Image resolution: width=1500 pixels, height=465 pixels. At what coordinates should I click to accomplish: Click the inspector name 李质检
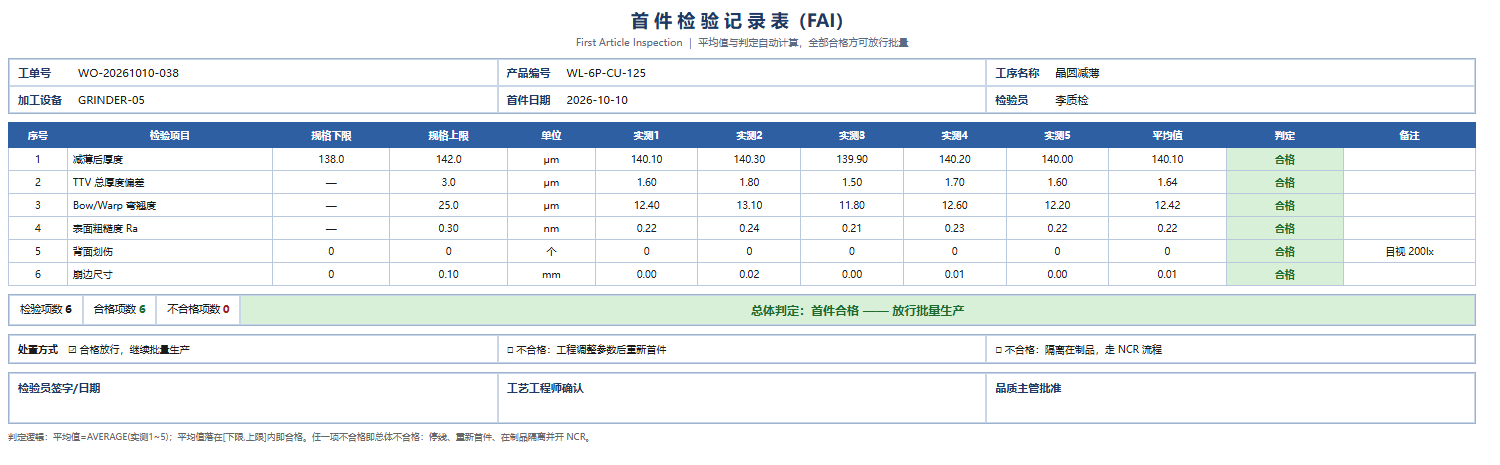coord(1071,100)
